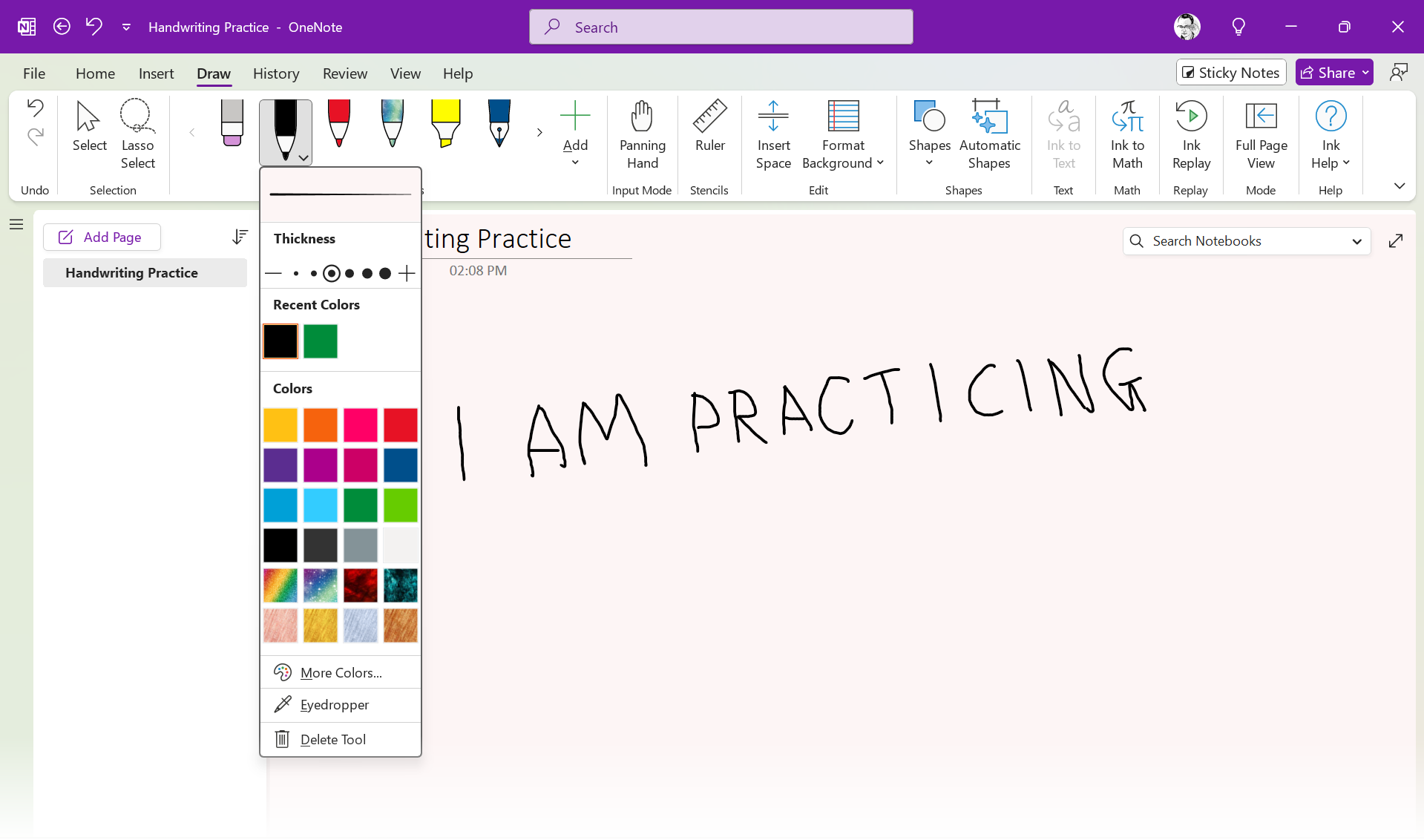Switch to the Home tab
The width and height of the screenshot is (1424, 840).
point(95,73)
